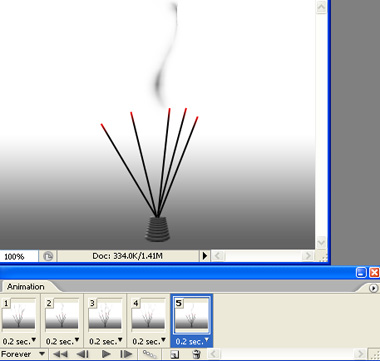
Task: Step back to the previous frame
Action: [82, 354]
